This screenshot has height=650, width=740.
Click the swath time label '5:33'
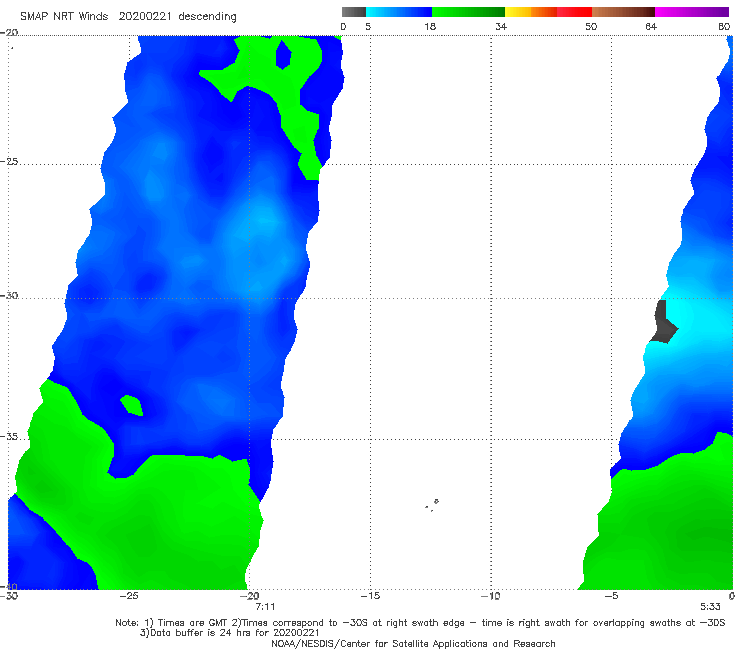point(710,607)
